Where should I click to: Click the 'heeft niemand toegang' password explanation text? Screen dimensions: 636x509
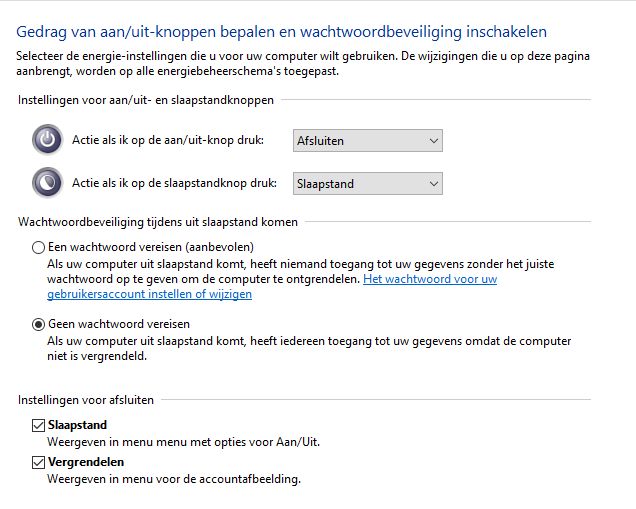click(x=300, y=264)
